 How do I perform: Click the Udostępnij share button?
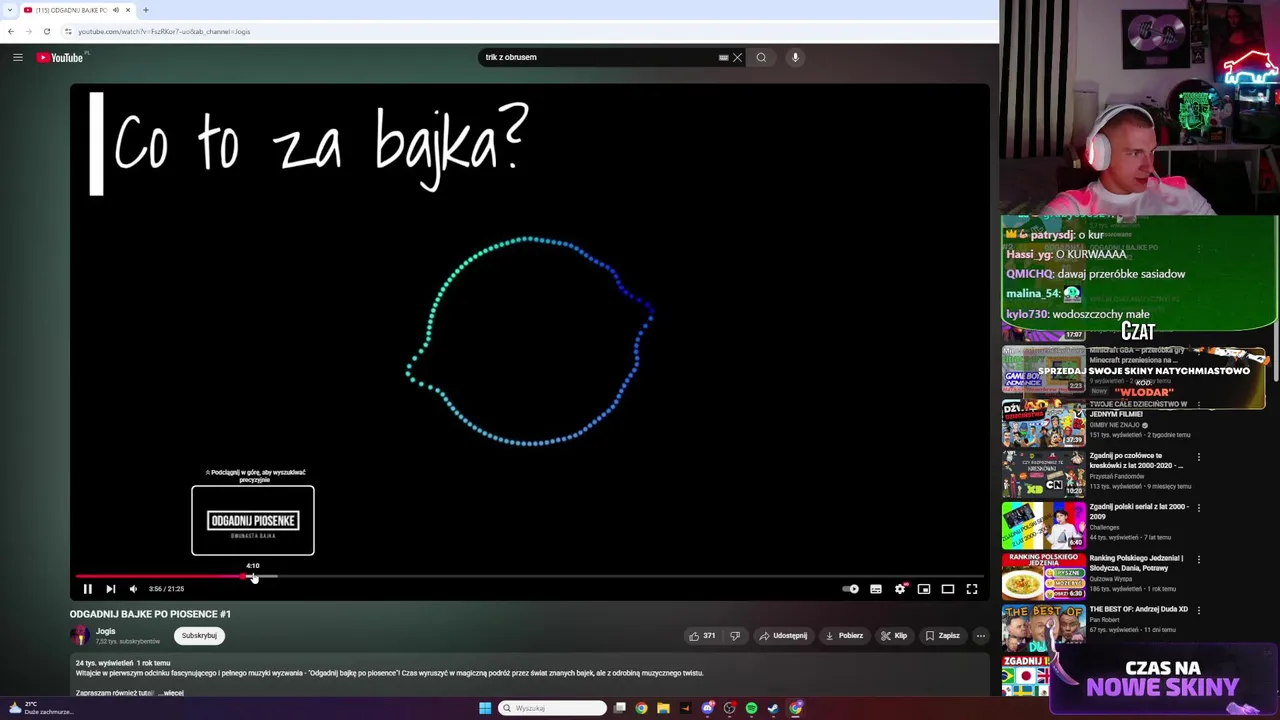(783, 635)
